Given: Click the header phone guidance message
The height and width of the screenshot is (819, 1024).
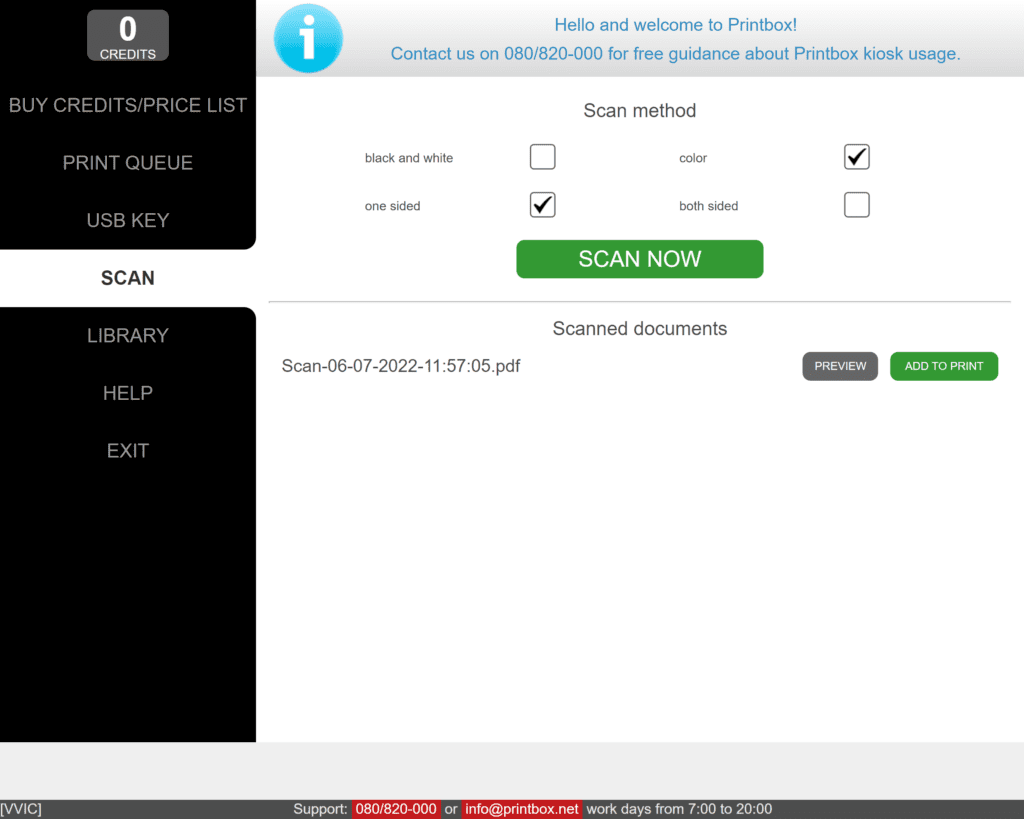Looking at the screenshot, I should [x=675, y=54].
